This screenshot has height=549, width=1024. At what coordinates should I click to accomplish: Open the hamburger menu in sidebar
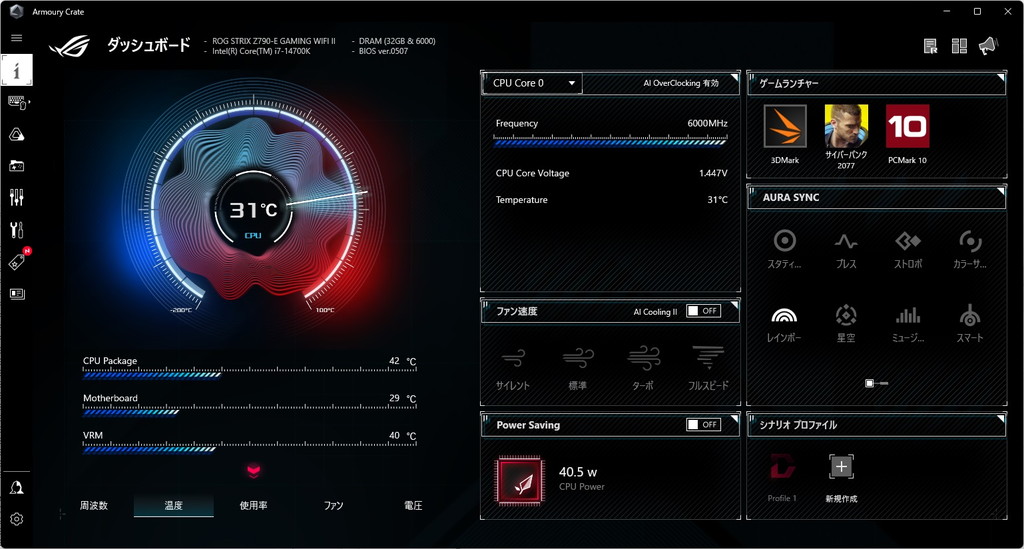pos(16,38)
